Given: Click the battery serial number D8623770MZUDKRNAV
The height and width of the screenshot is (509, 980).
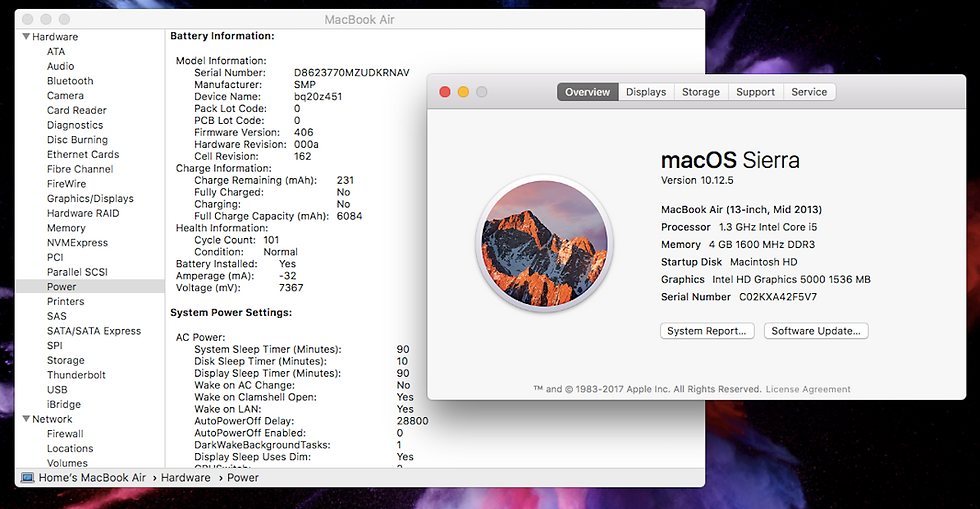Looking at the screenshot, I should (x=352, y=73).
